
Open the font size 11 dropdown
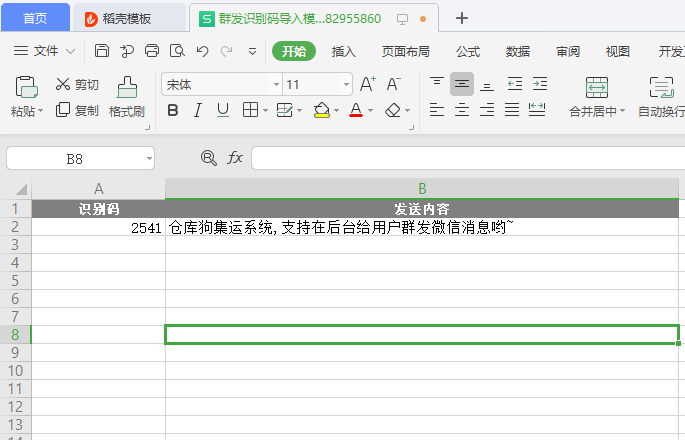pyautogui.click(x=346, y=84)
